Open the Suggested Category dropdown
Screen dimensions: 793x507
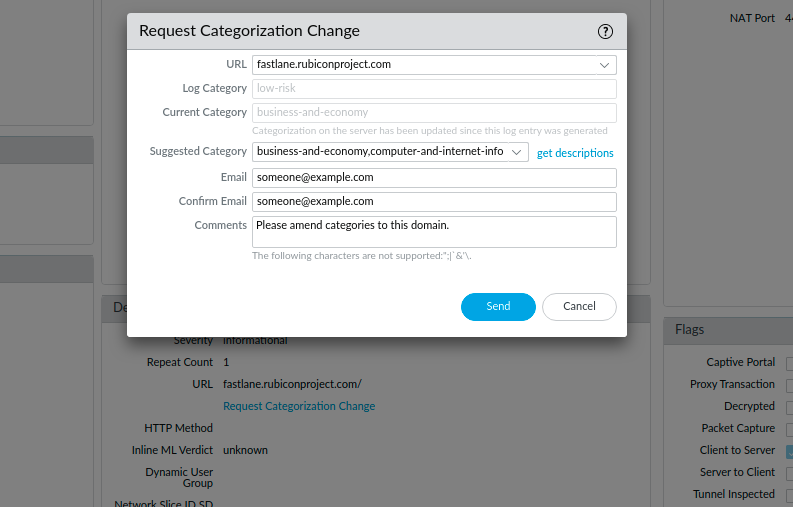point(516,152)
